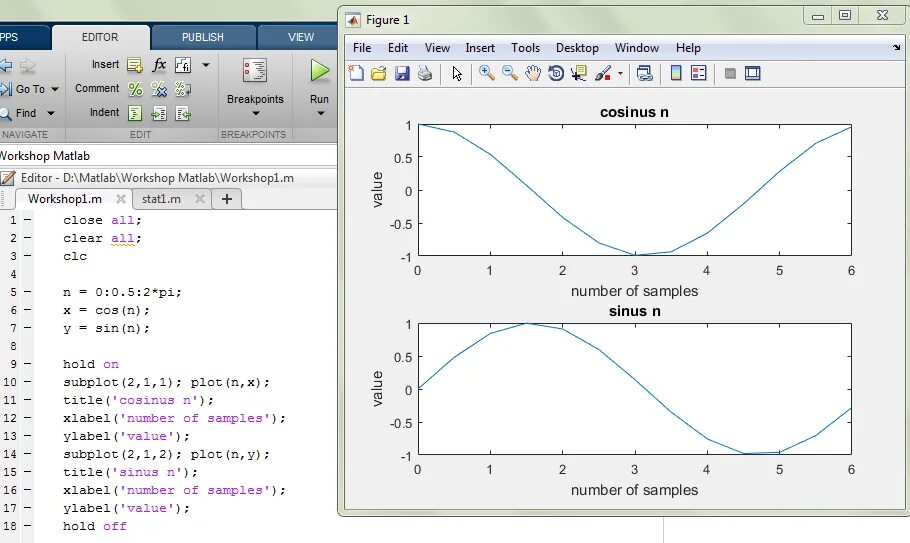Open the brush color dropdown arrow
This screenshot has height=543, width=910.
click(x=620, y=74)
